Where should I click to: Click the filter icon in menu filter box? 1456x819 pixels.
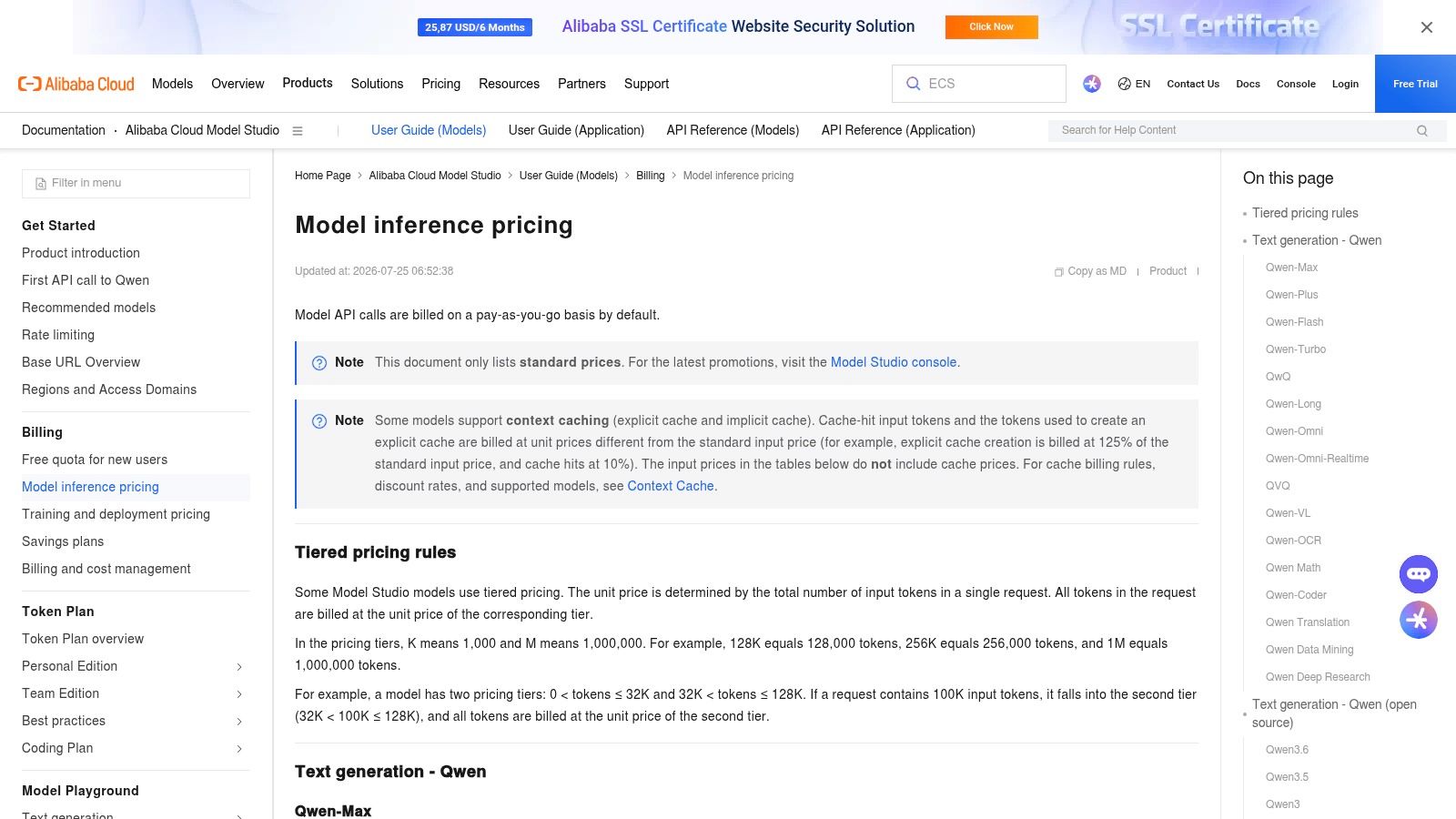coord(41,184)
